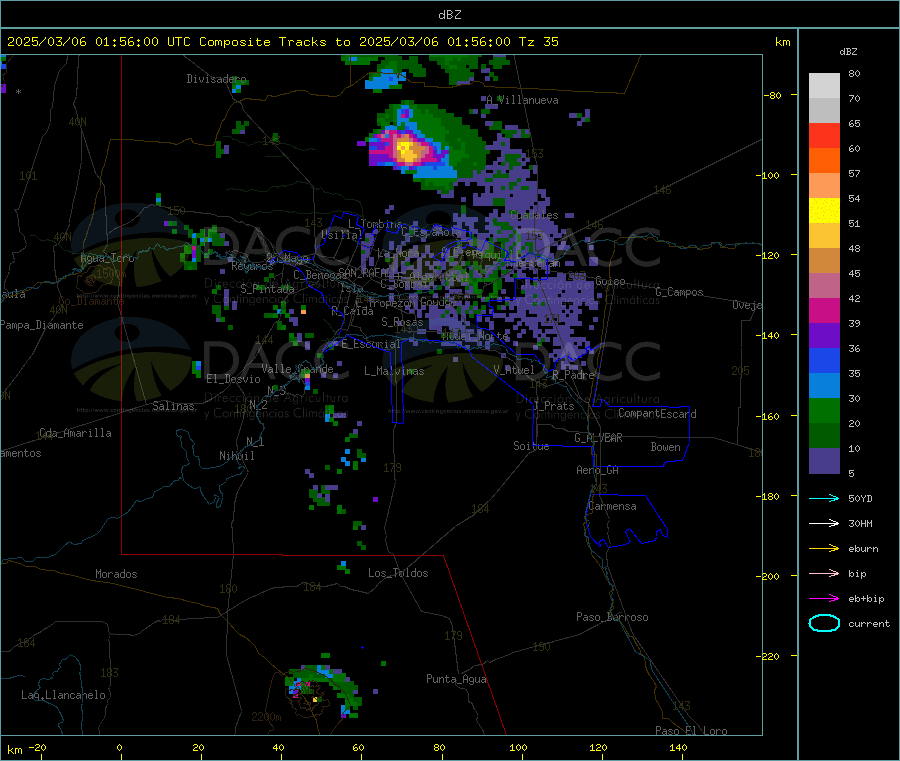Viewport: 900px width, 761px height.
Task: Click the magenta eb+bip arrow in legend
Action: 824,599
